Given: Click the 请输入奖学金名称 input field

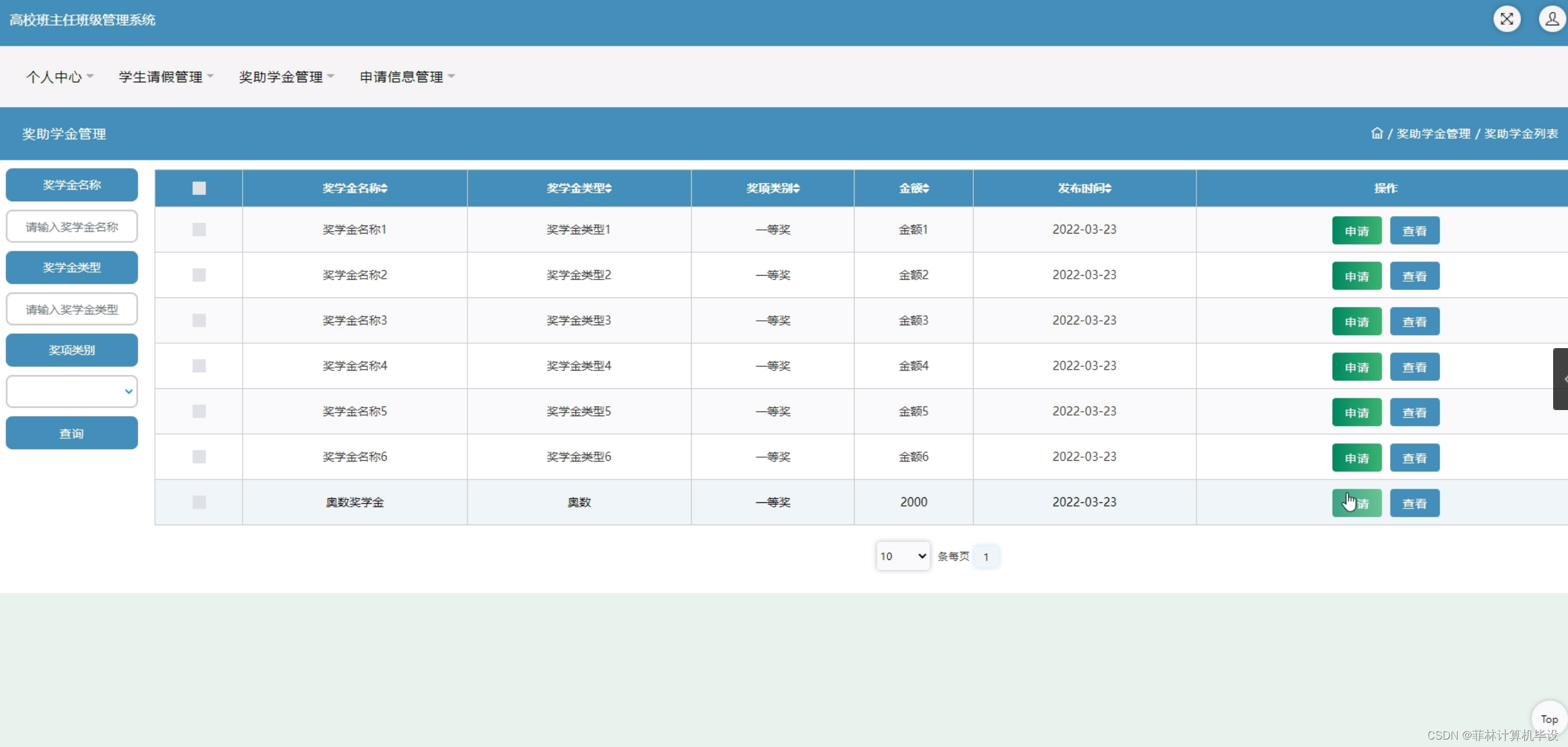Looking at the screenshot, I should (72, 227).
